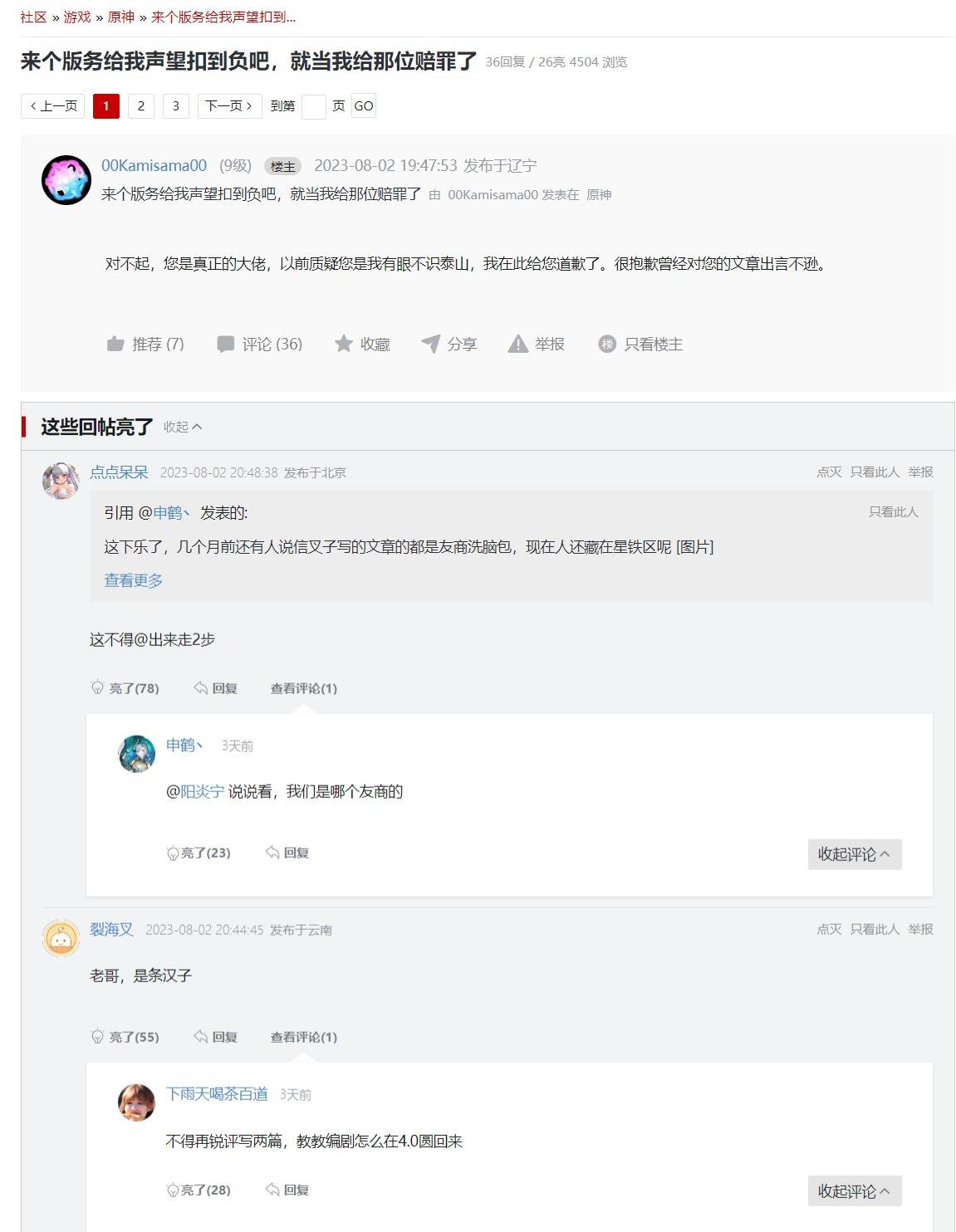Open the 原神 breadcrumb link
Image resolution: width=956 pixels, height=1232 pixels.
click(x=121, y=17)
